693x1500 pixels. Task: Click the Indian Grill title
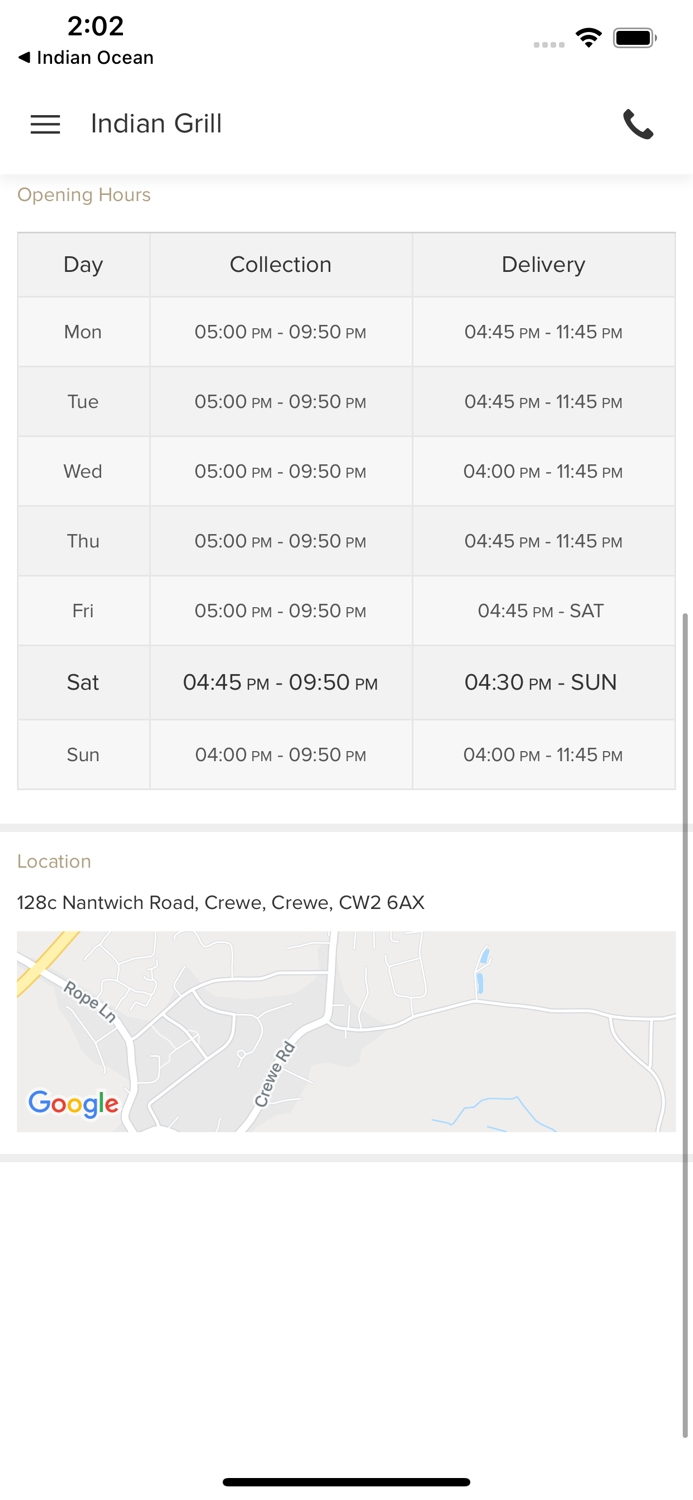coord(156,124)
